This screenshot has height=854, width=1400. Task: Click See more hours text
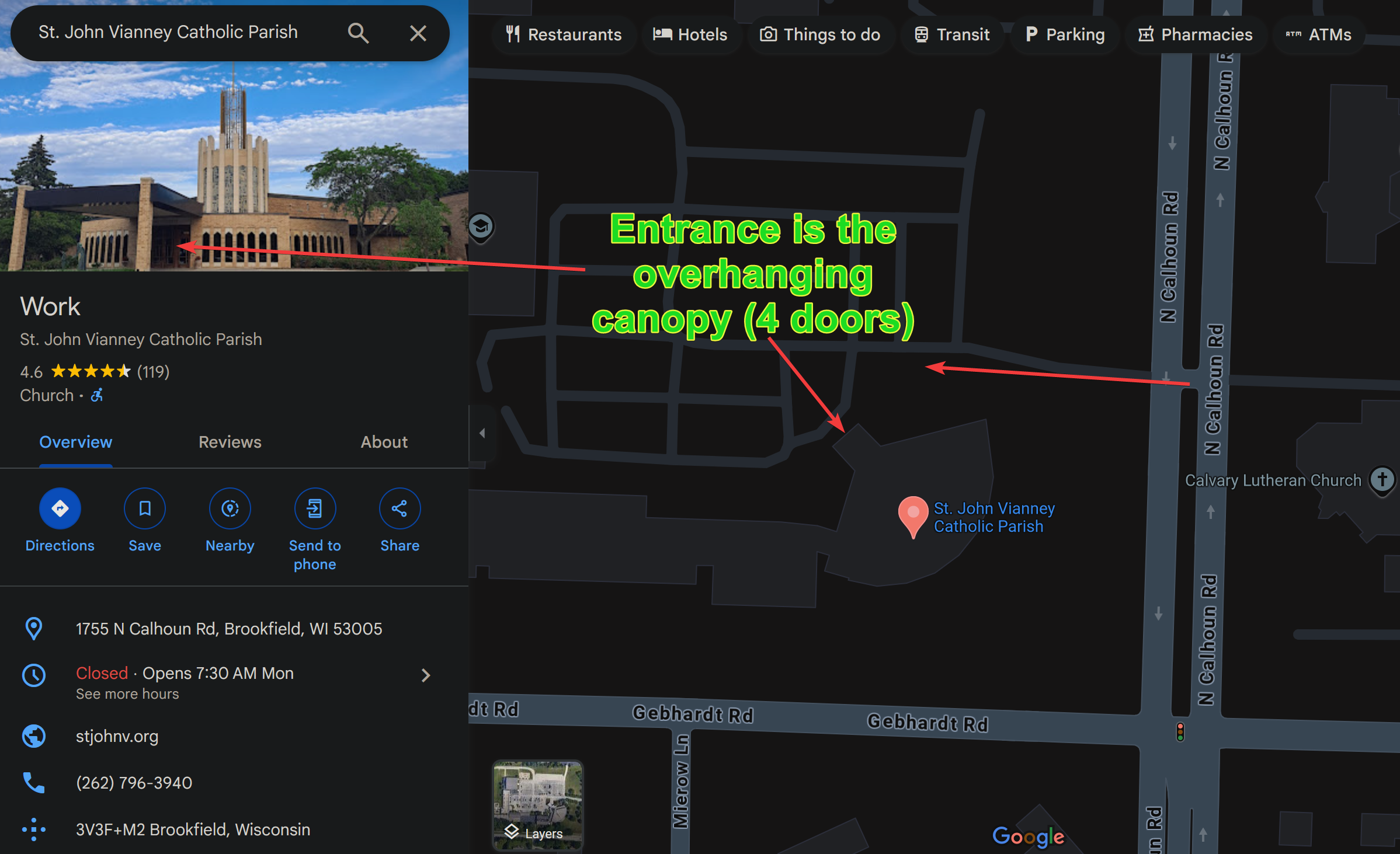pos(127,694)
